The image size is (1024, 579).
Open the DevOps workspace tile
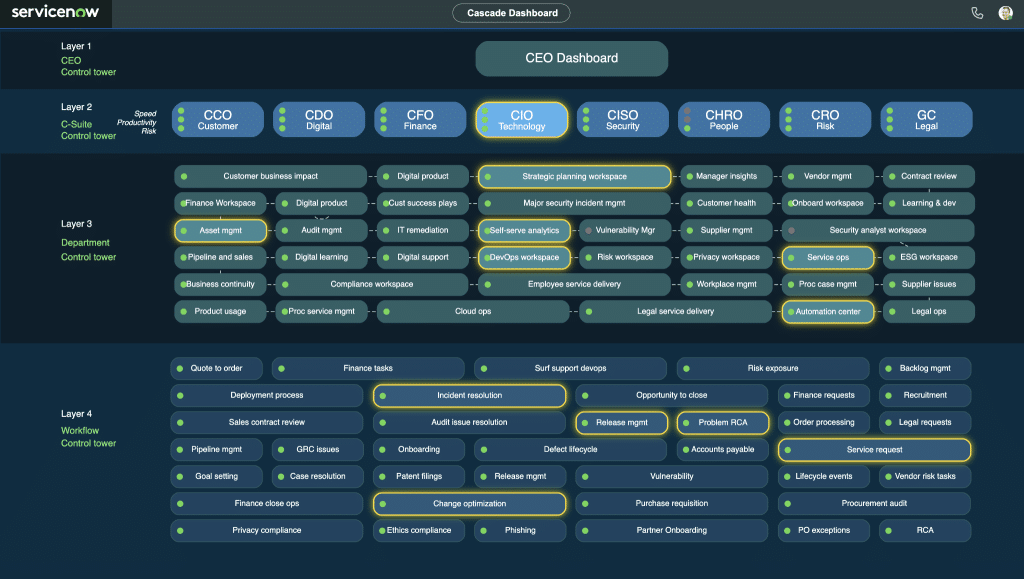(x=524, y=257)
